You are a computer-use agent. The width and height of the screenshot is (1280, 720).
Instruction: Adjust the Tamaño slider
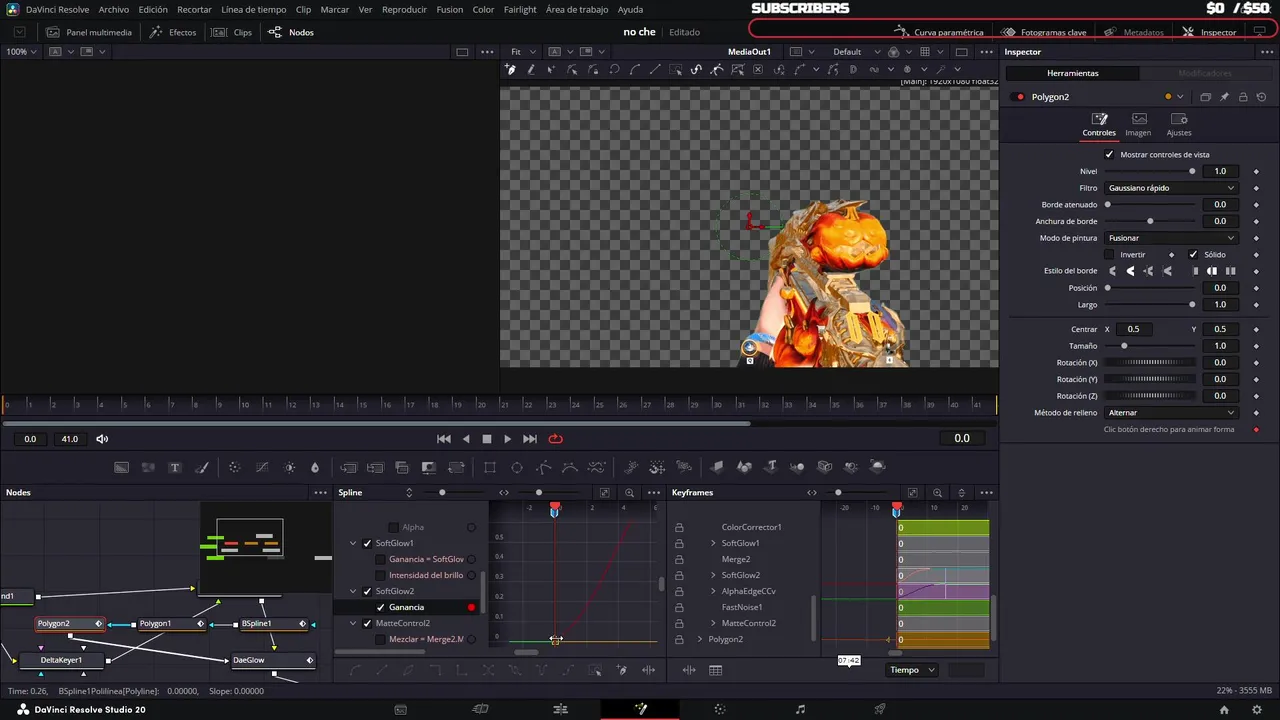click(x=1149, y=346)
